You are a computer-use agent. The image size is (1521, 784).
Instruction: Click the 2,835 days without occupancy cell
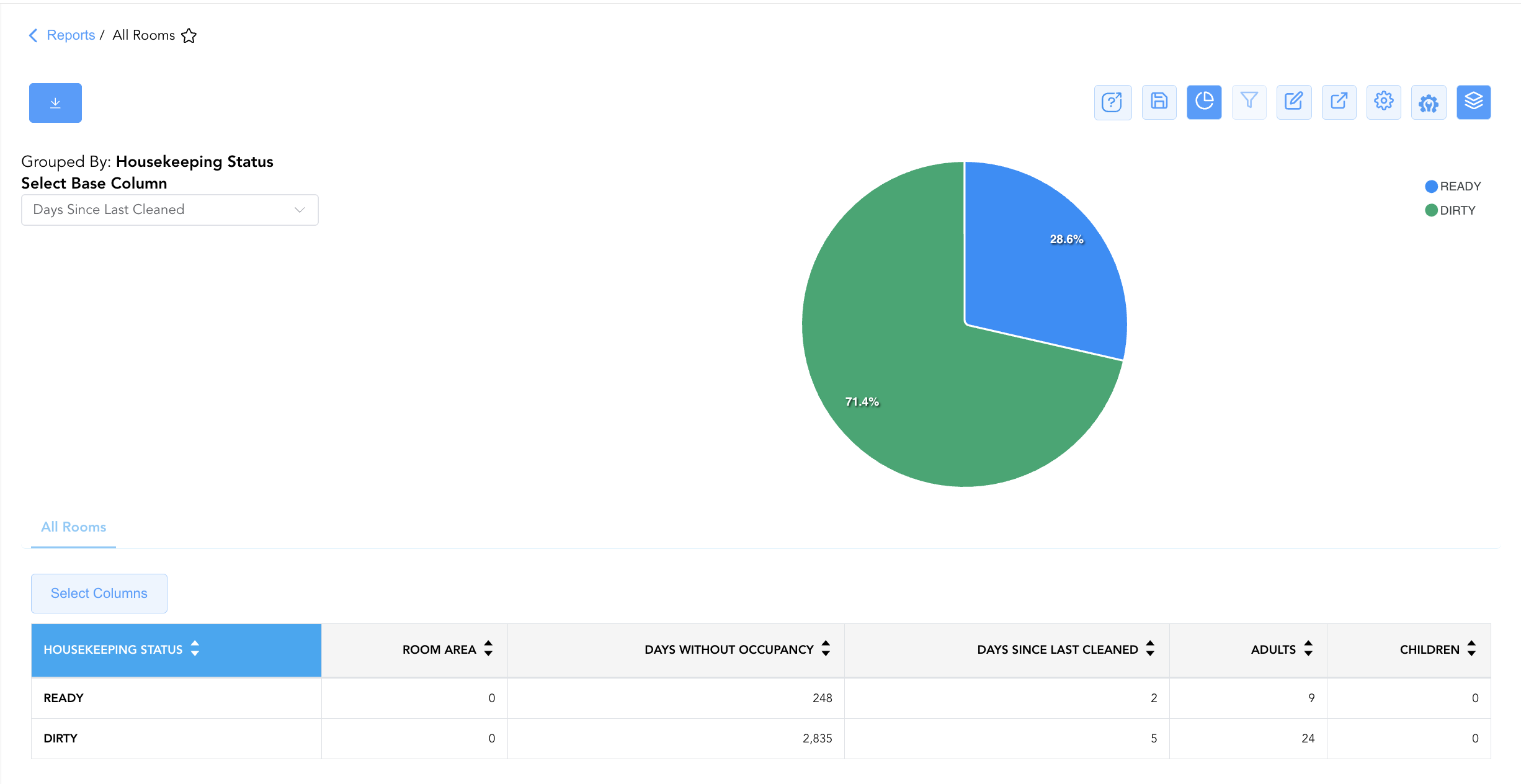tap(676, 738)
